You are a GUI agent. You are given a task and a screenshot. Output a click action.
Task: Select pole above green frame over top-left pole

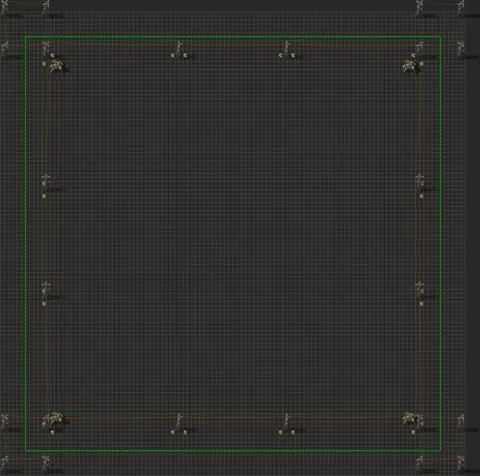click(x=46, y=8)
